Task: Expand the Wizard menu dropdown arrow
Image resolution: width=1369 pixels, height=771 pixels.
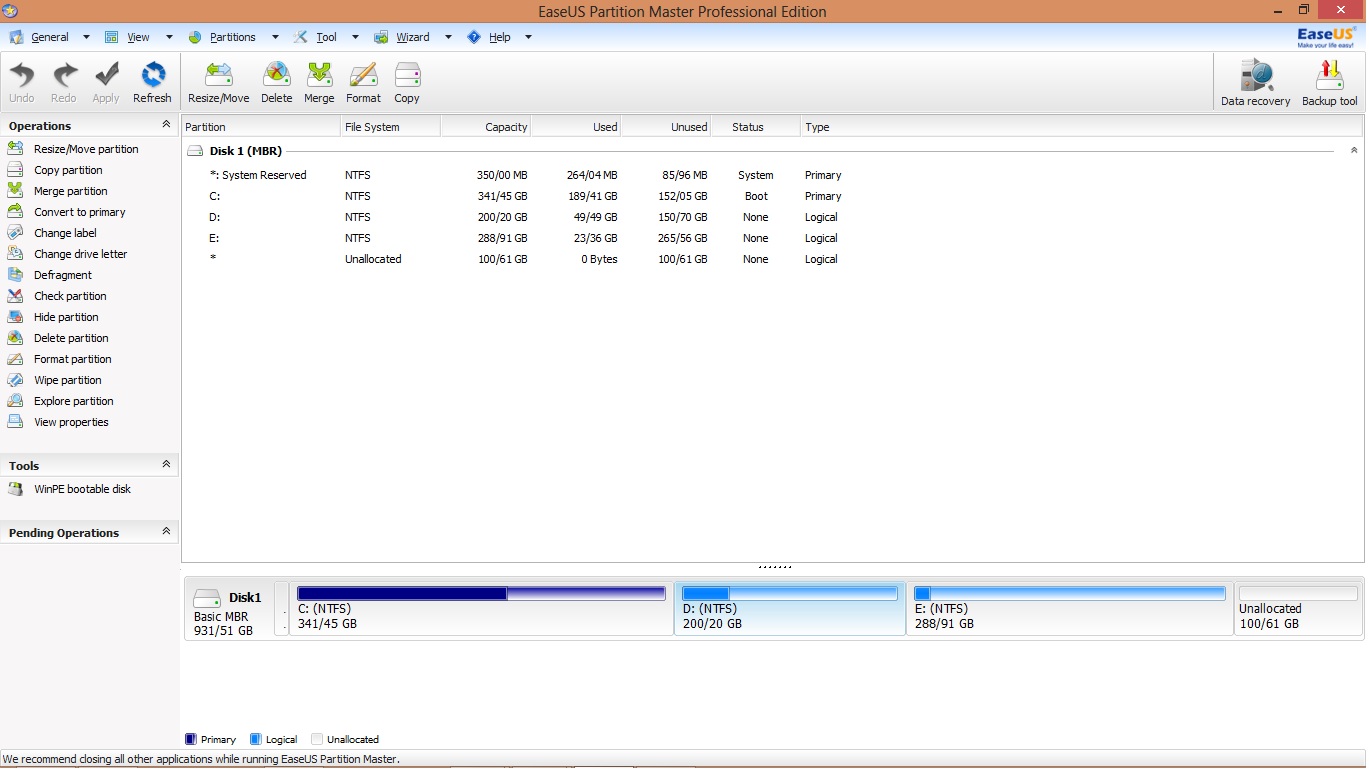Action: [x=447, y=37]
